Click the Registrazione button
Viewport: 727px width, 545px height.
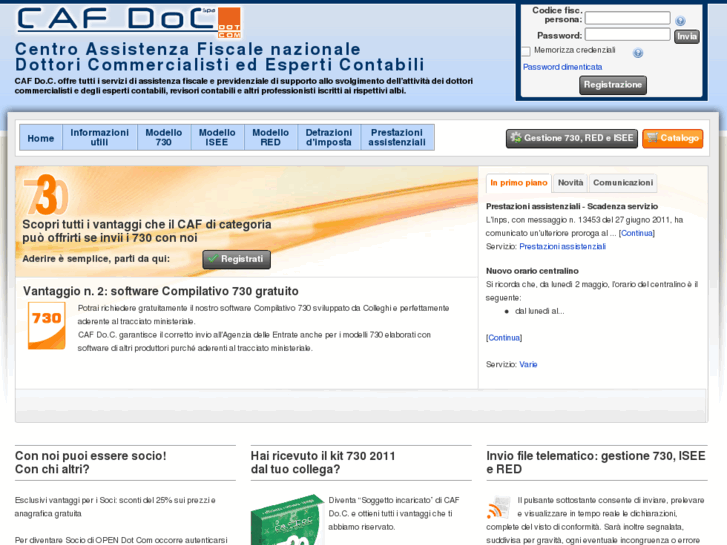tap(612, 85)
